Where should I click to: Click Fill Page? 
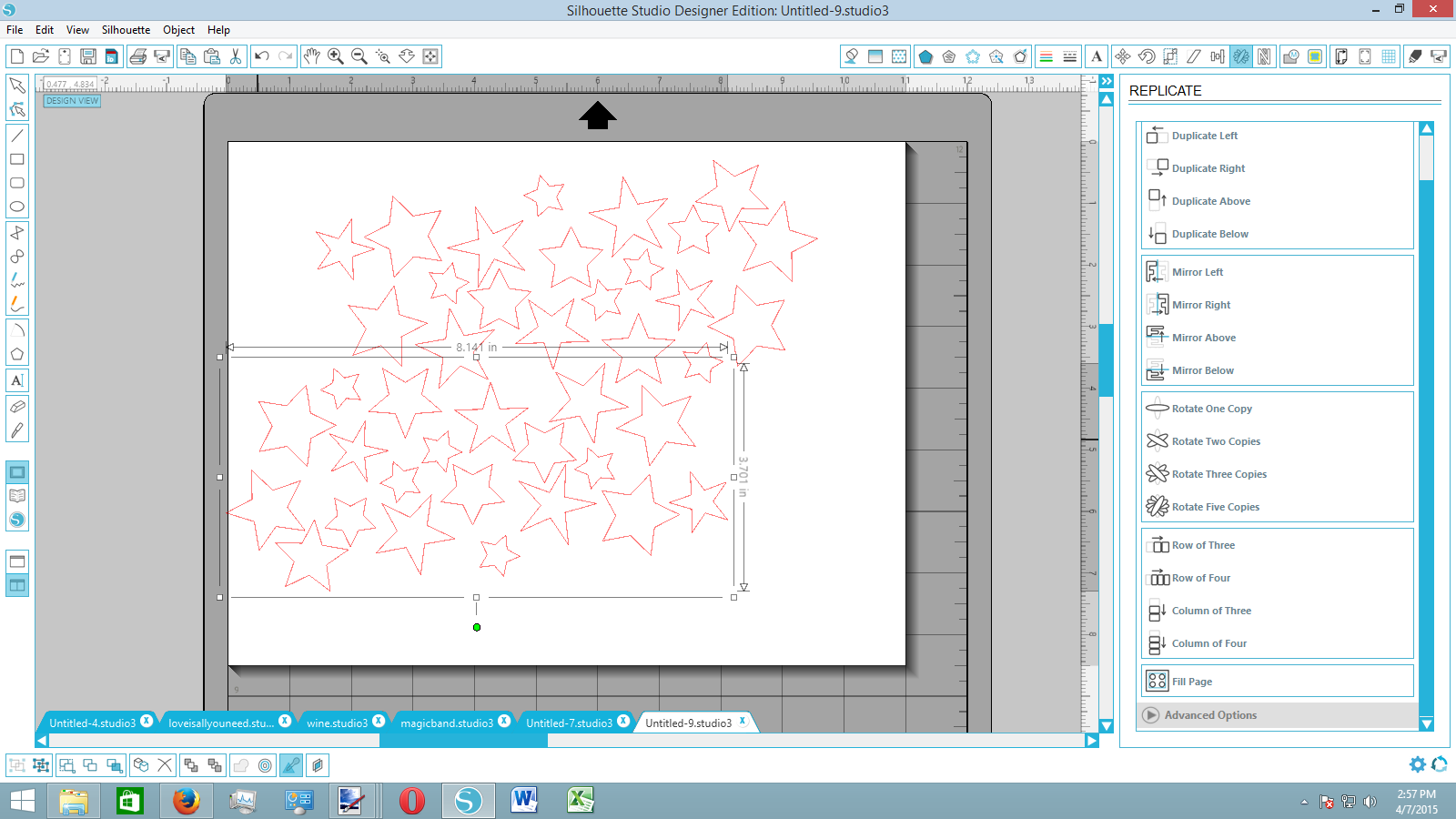[x=1278, y=682]
